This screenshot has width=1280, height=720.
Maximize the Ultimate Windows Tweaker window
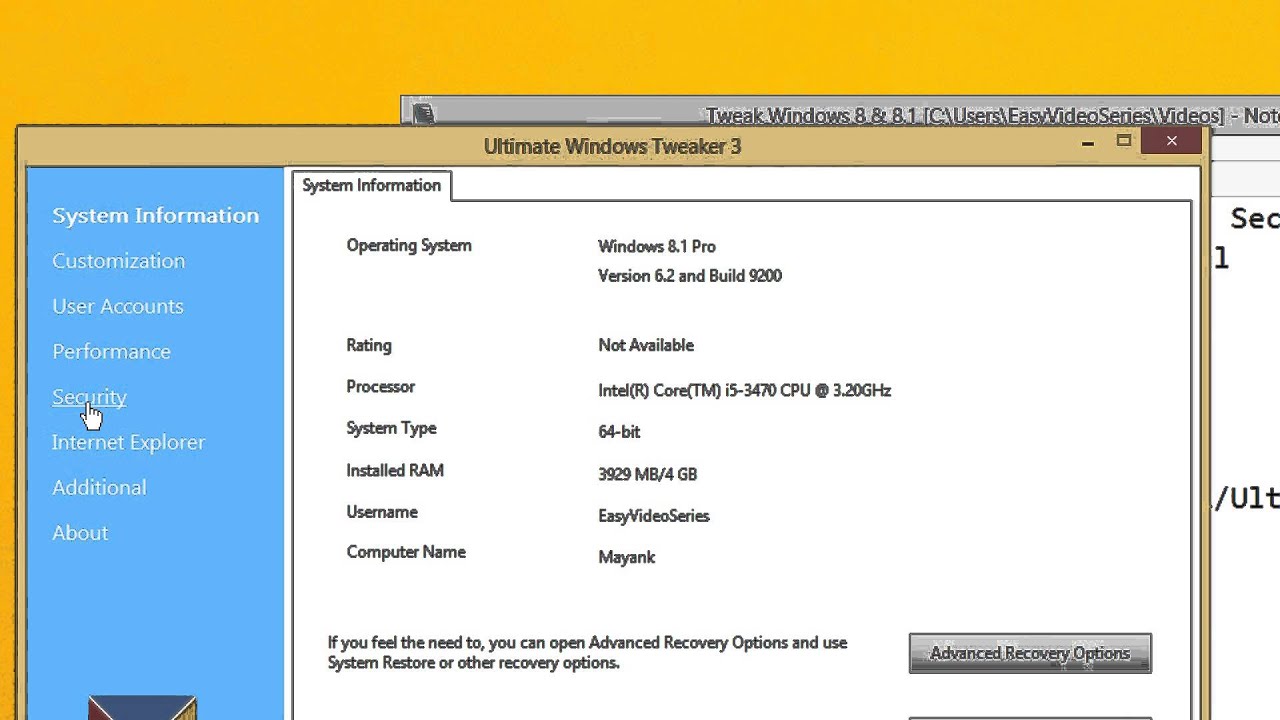point(1124,141)
